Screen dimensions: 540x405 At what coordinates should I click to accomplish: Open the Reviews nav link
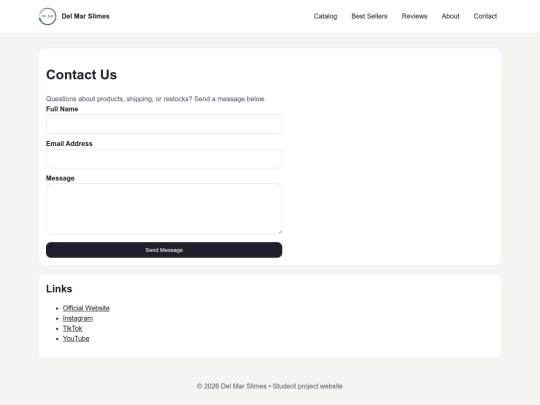414,16
